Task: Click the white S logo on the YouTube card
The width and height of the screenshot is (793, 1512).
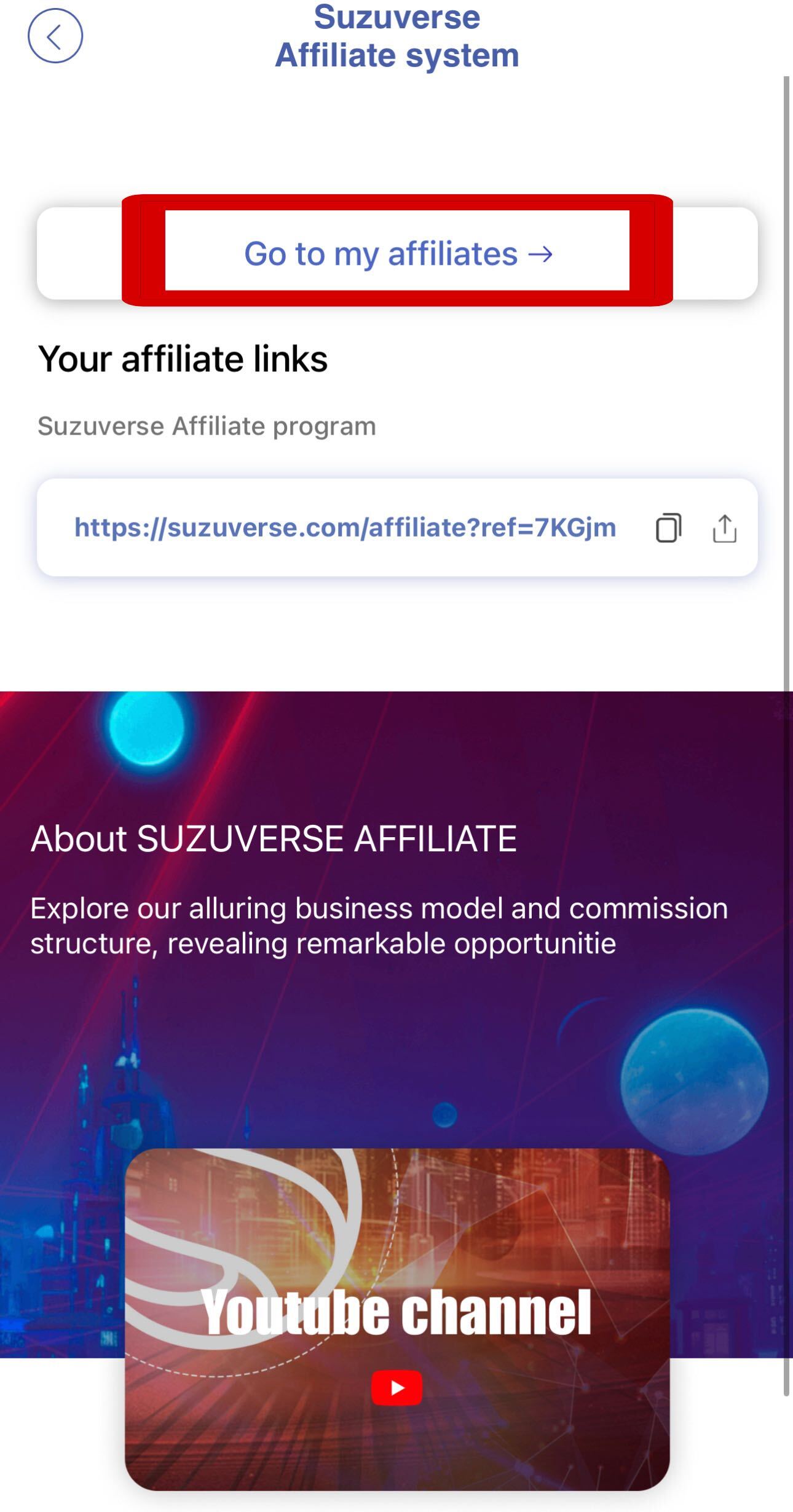Action: click(x=246, y=1235)
